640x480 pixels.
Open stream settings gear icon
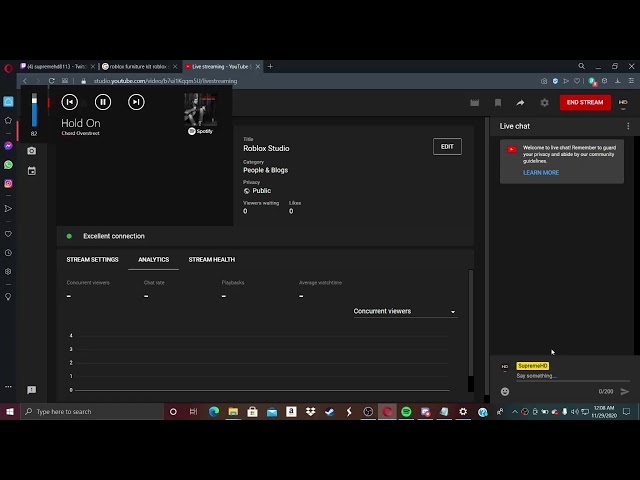pyautogui.click(x=544, y=102)
